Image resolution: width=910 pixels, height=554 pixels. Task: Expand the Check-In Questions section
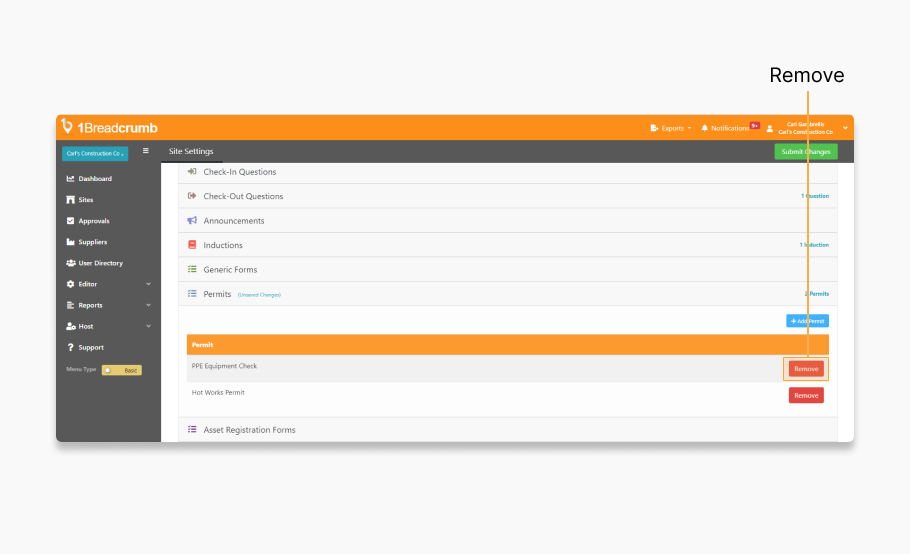tap(508, 172)
